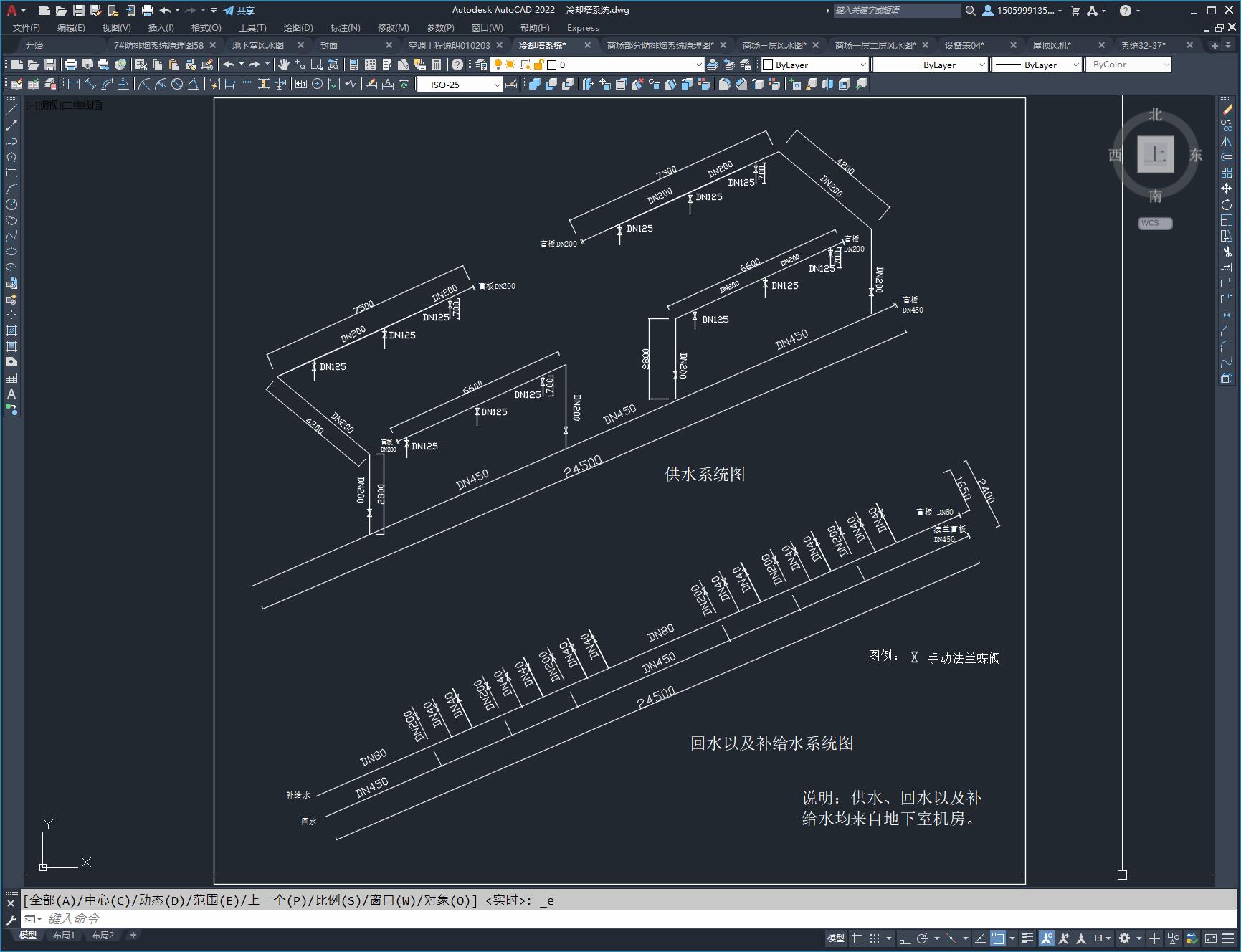This screenshot has width=1241, height=952.
Task: Click the Undo arrow in standard toolbar
Action: [229, 65]
